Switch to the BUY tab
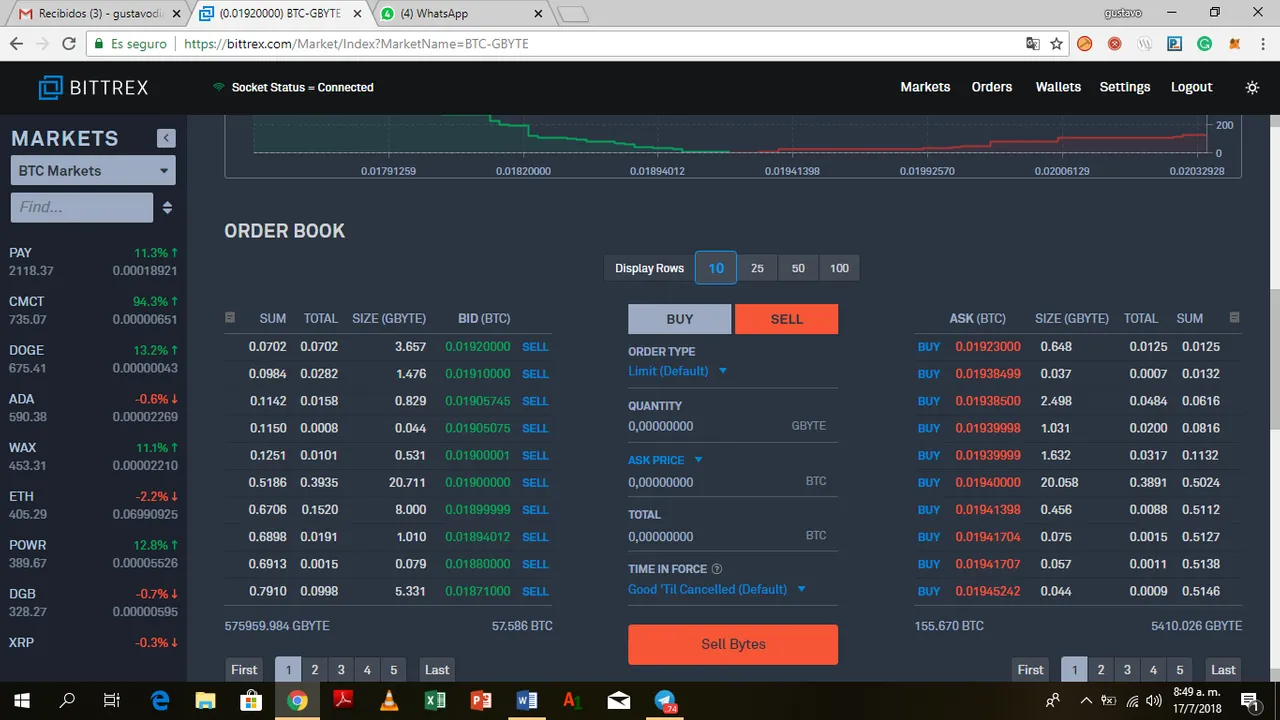The width and height of the screenshot is (1280, 720). pos(680,319)
